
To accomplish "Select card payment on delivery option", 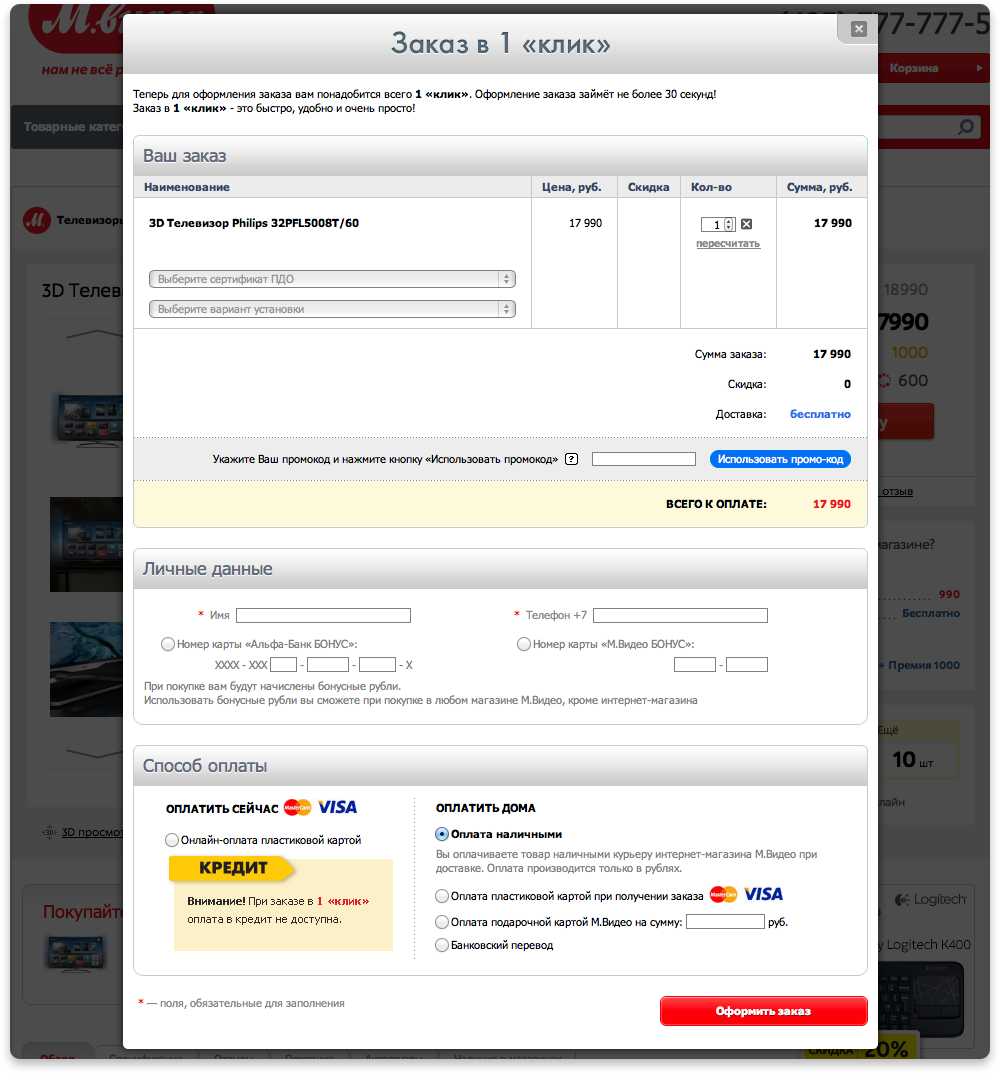I will (442, 896).
